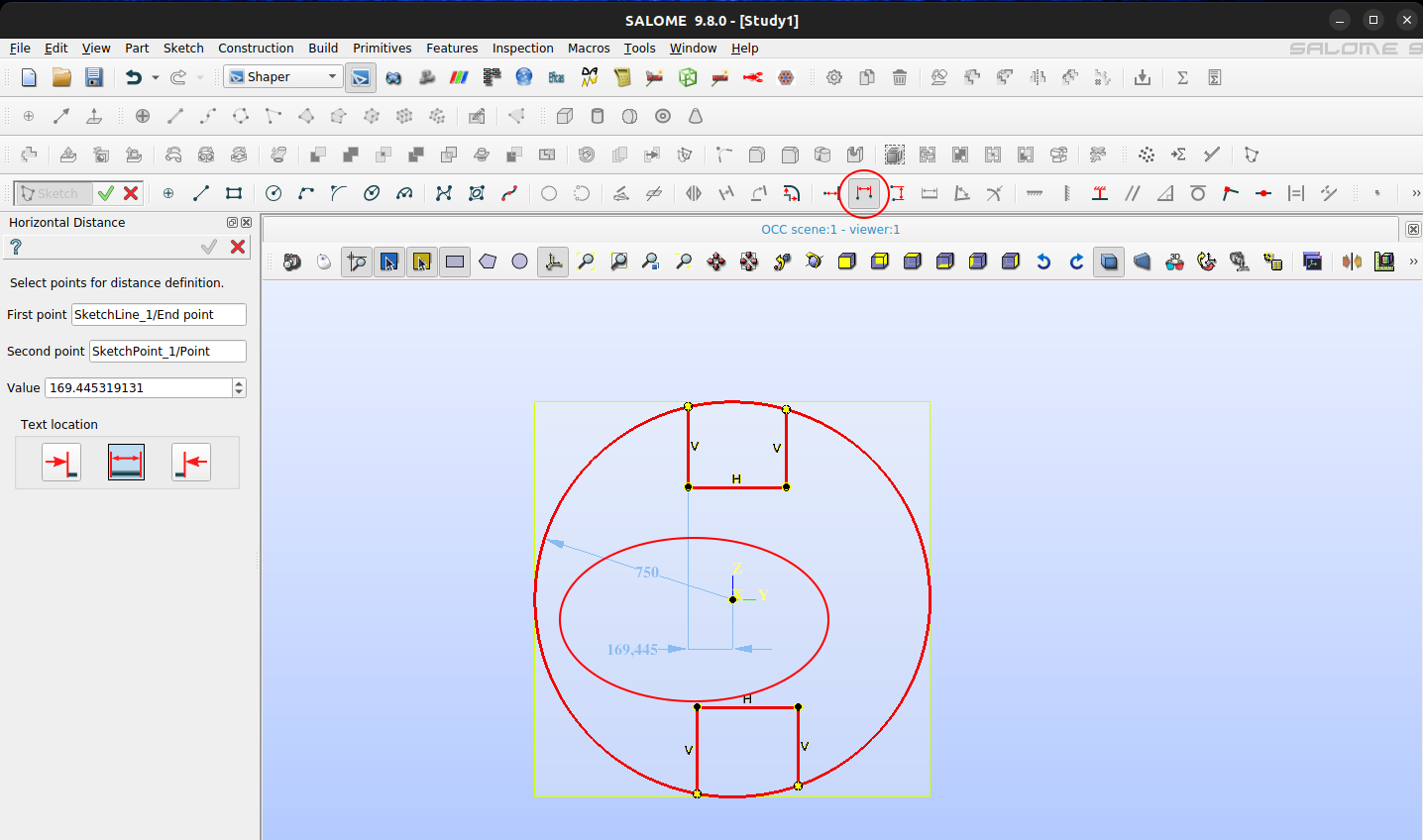Activate the Panning viewer tool
Image resolution: width=1423 pixels, height=840 pixels.
click(716, 262)
